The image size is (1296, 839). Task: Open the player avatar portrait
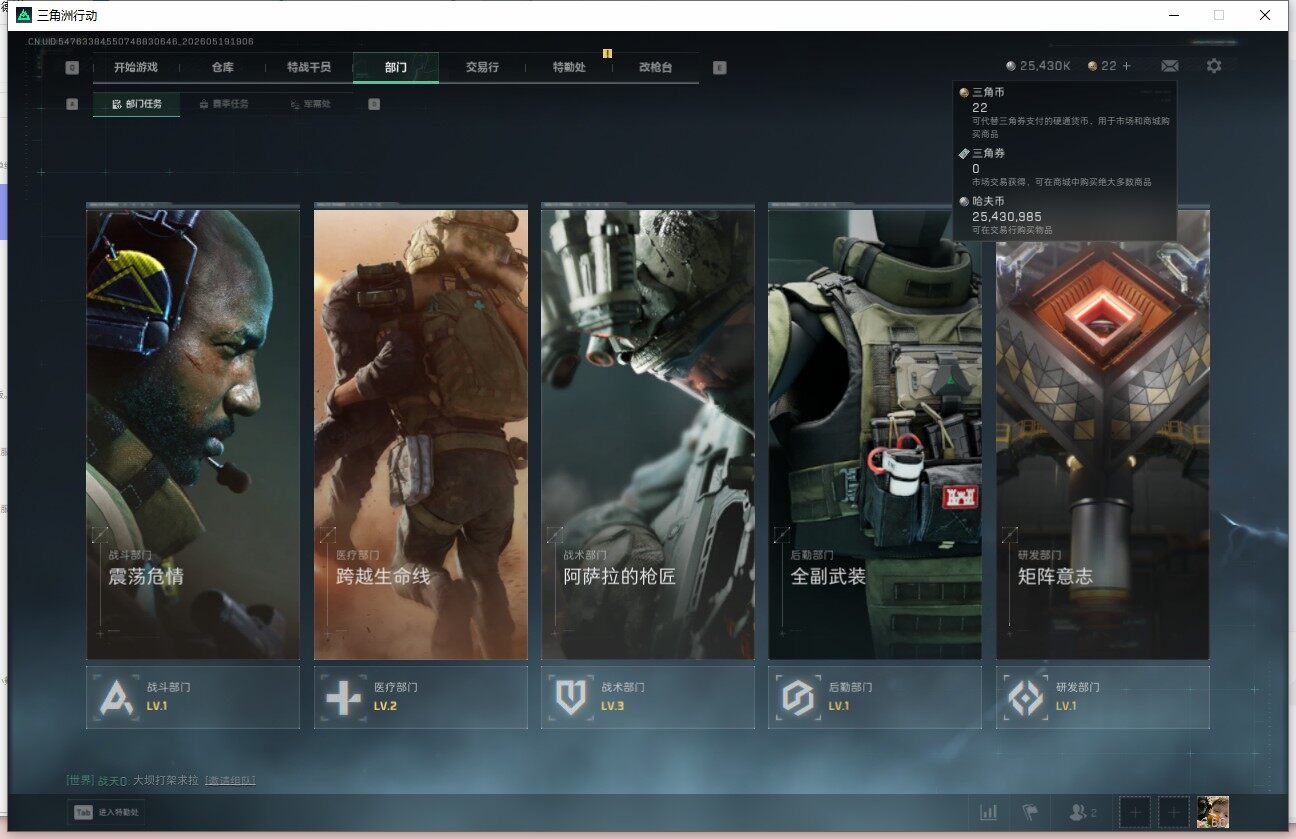click(1213, 813)
